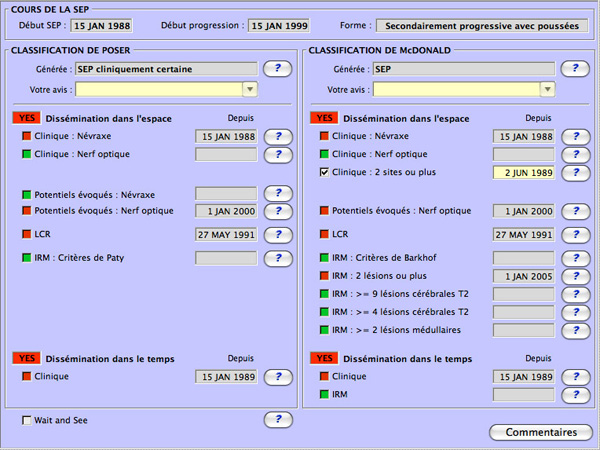Click the CLASSIFICATION DE McDONALD heading
Screen dimensions: 600x450
(x=380, y=51)
